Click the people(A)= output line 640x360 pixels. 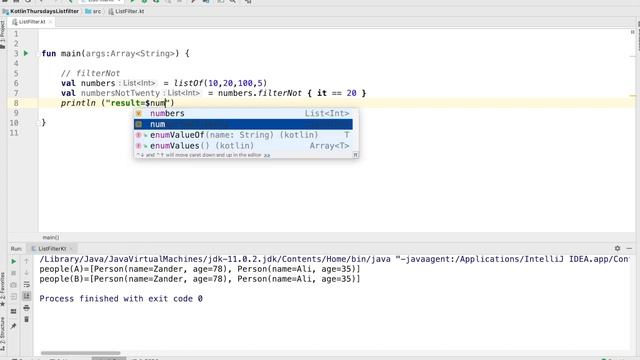pos(200,269)
